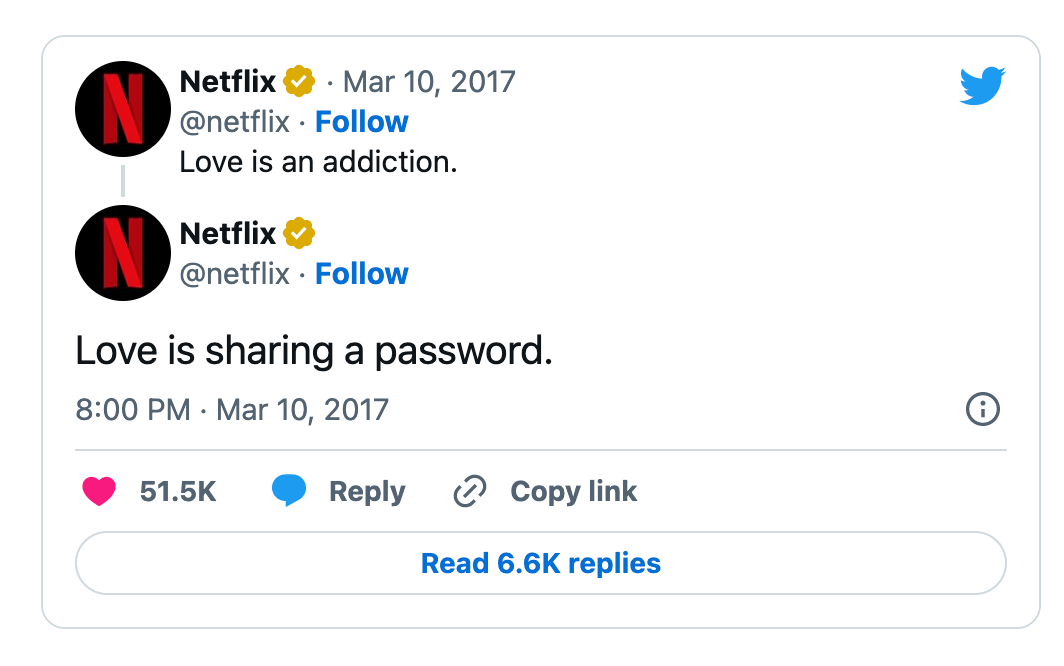Image resolution: width=1064 pixels, height=666 pixels.
Task: Open the 8:00 PM timestamp link
Action: pos(232,410)
